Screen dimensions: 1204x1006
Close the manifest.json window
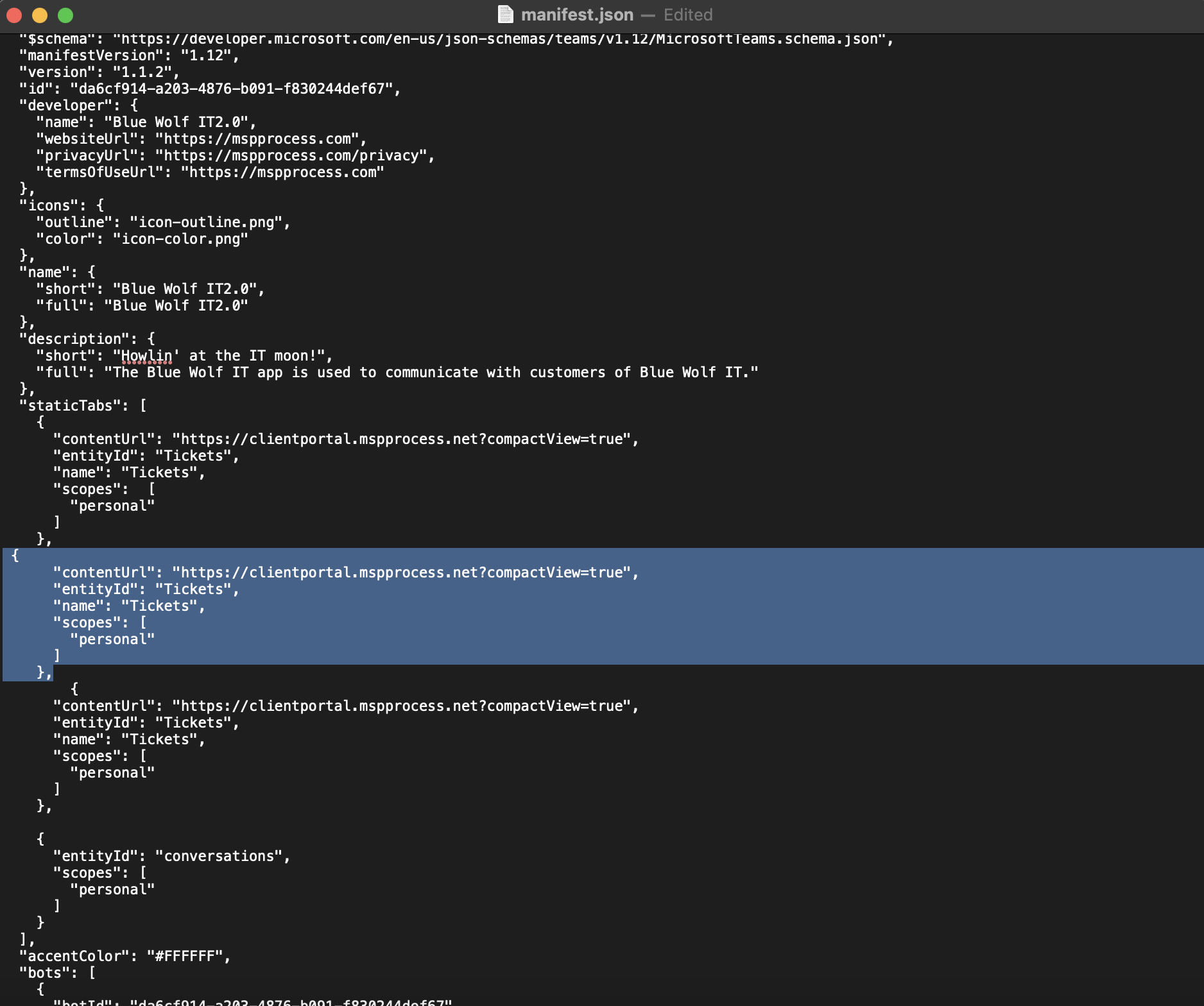pyautogui.click(x=14, y=15)
